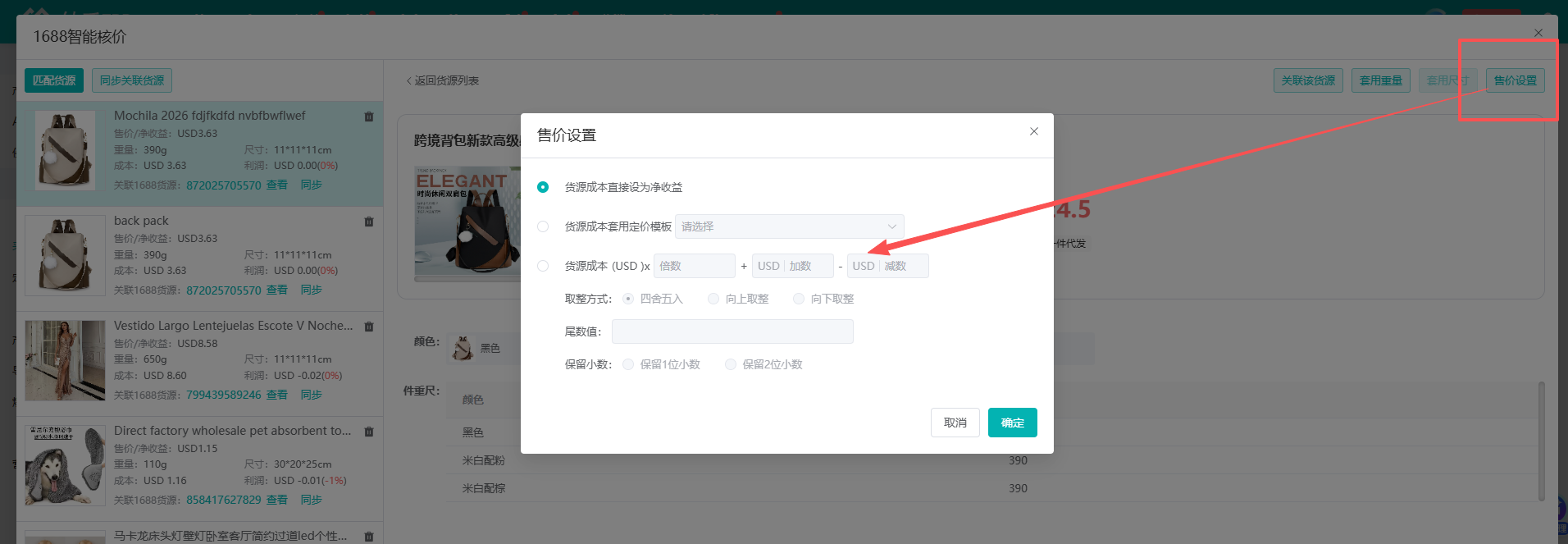Select the 货源成本 (USD) formula radio option

[x=543, y=266]
